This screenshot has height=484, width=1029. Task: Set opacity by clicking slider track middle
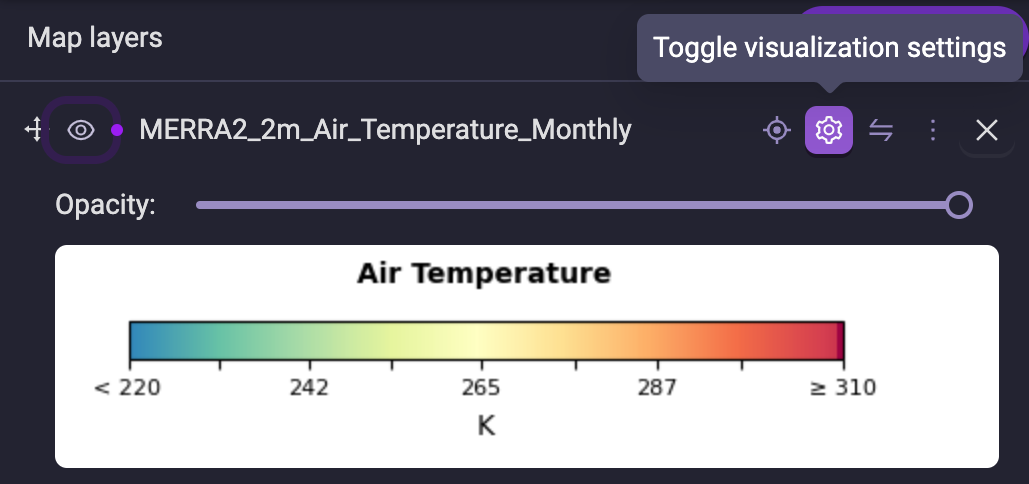point(578,205)
